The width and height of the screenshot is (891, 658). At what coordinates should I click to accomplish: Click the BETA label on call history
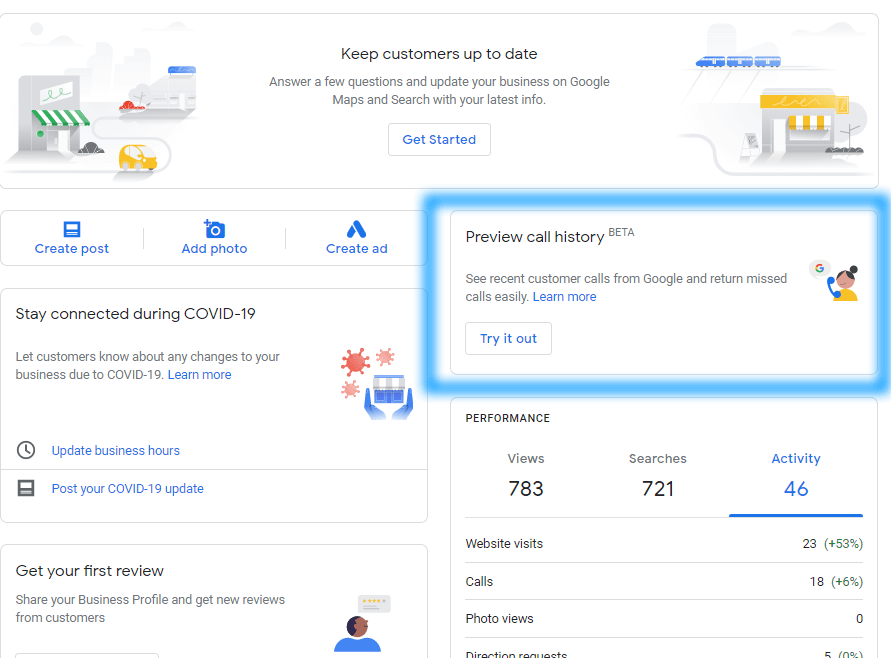621,231
